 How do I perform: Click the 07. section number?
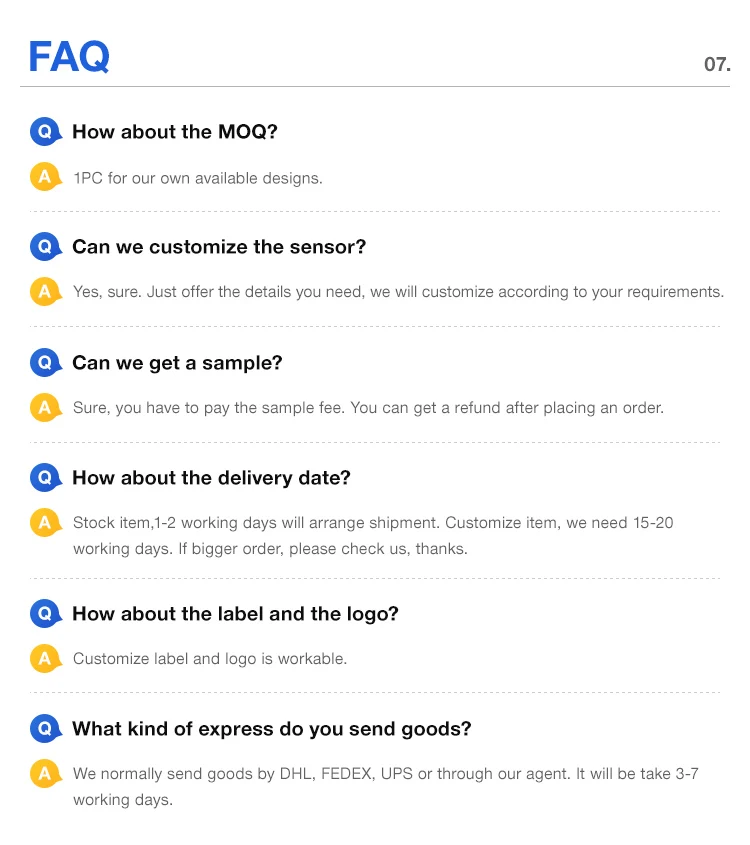(717, 64)
